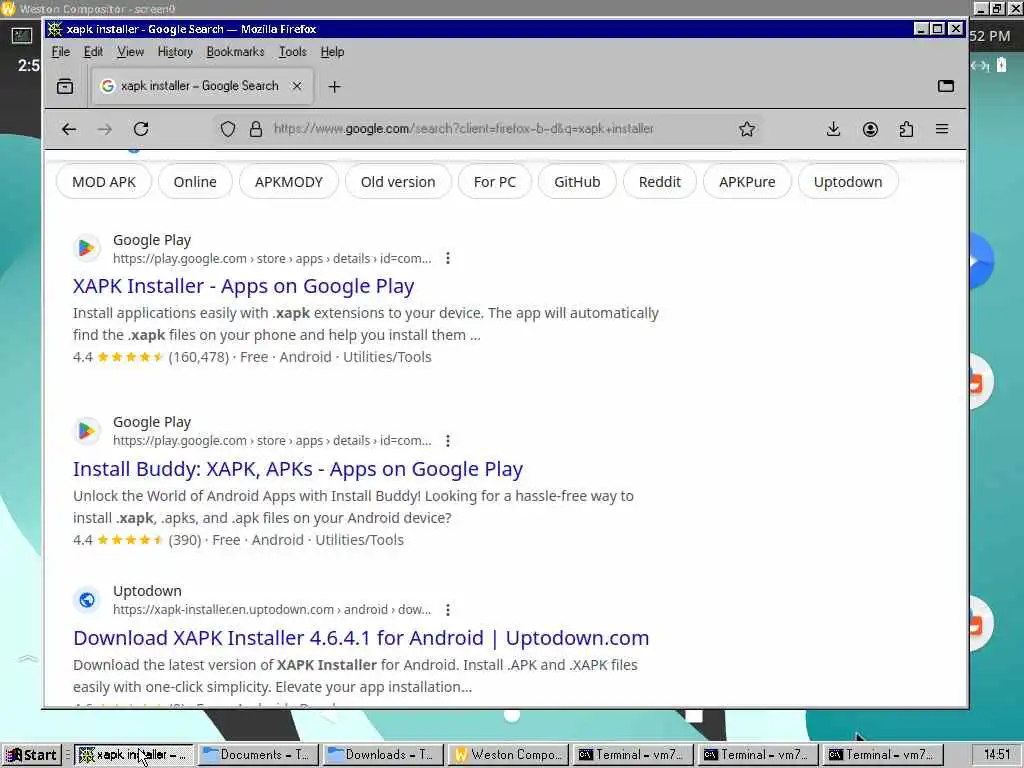Open the Help menu

(x=332, y=52)
